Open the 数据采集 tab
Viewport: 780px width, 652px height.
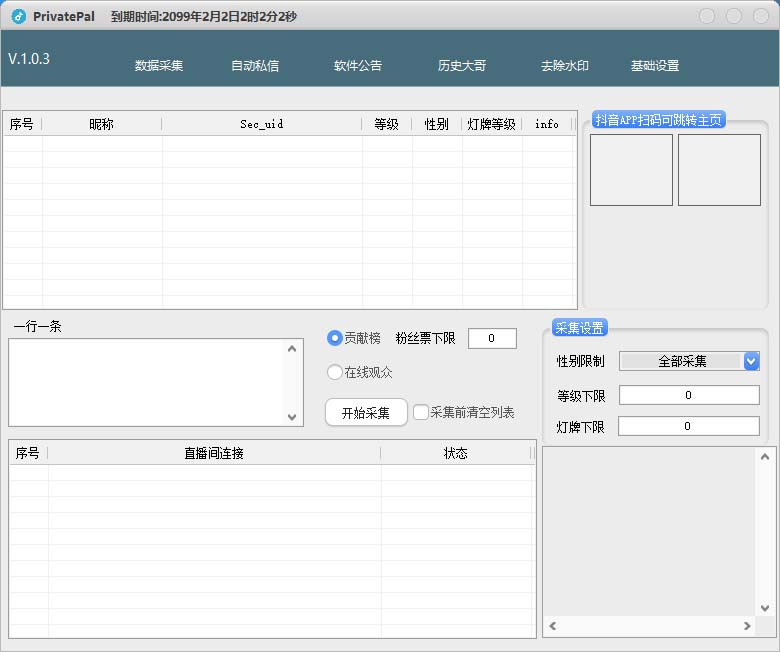(159, 66)
